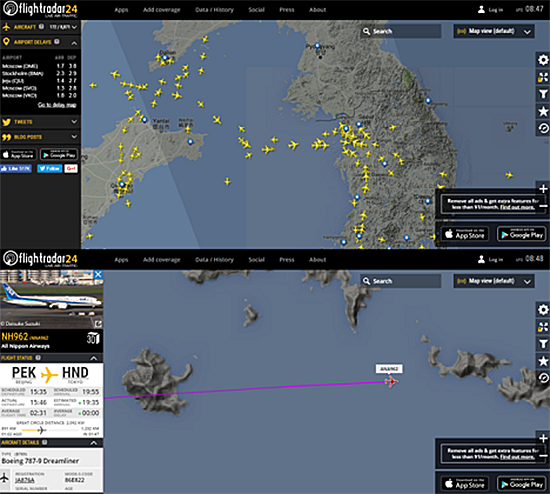Click the Pyongyang airport pin on the map
Screen dimensions: 550x494
pos(317,46)
